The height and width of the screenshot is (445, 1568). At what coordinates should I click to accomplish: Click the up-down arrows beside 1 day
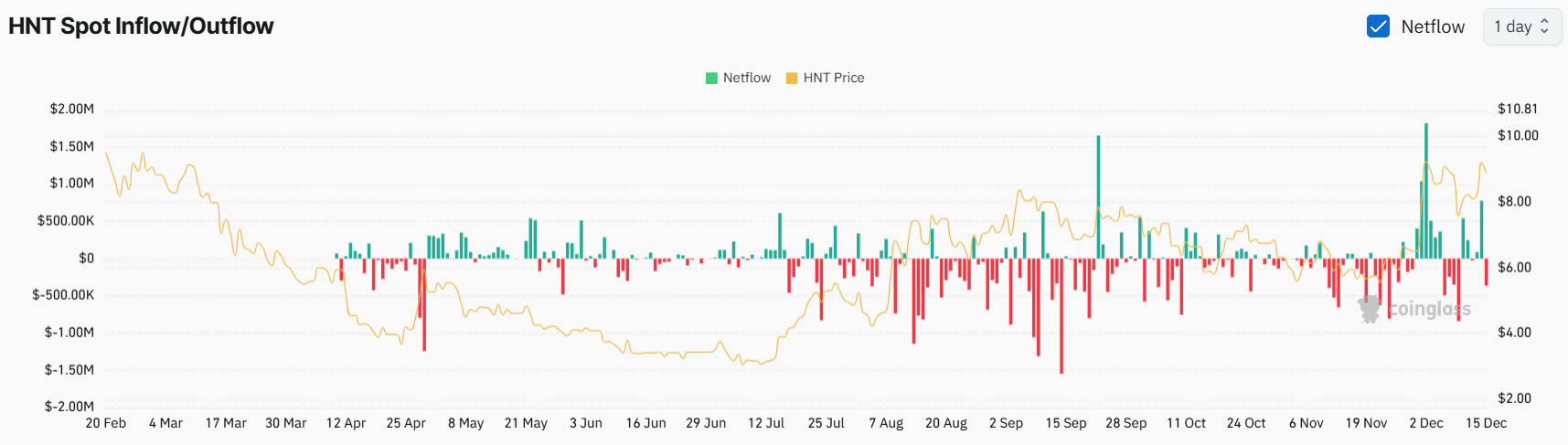[x=1544, y=26]
